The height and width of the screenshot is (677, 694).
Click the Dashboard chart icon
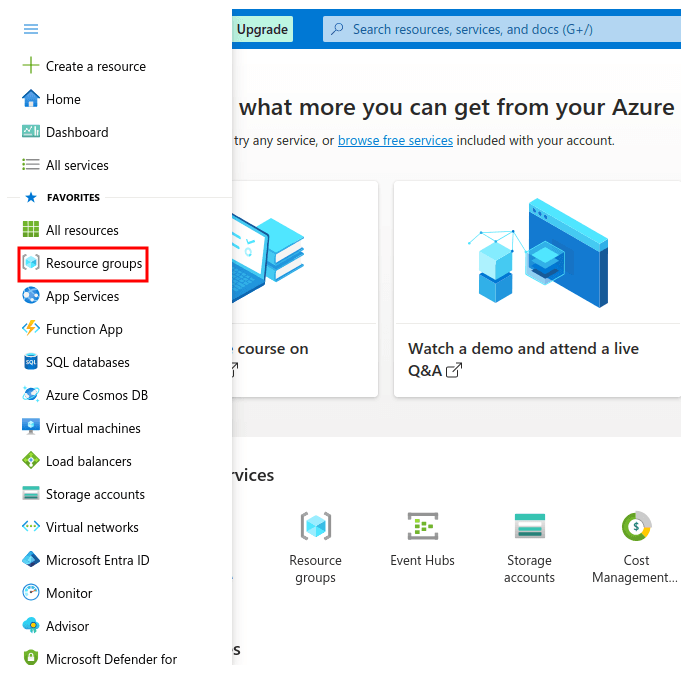click(x=31, y=131)
